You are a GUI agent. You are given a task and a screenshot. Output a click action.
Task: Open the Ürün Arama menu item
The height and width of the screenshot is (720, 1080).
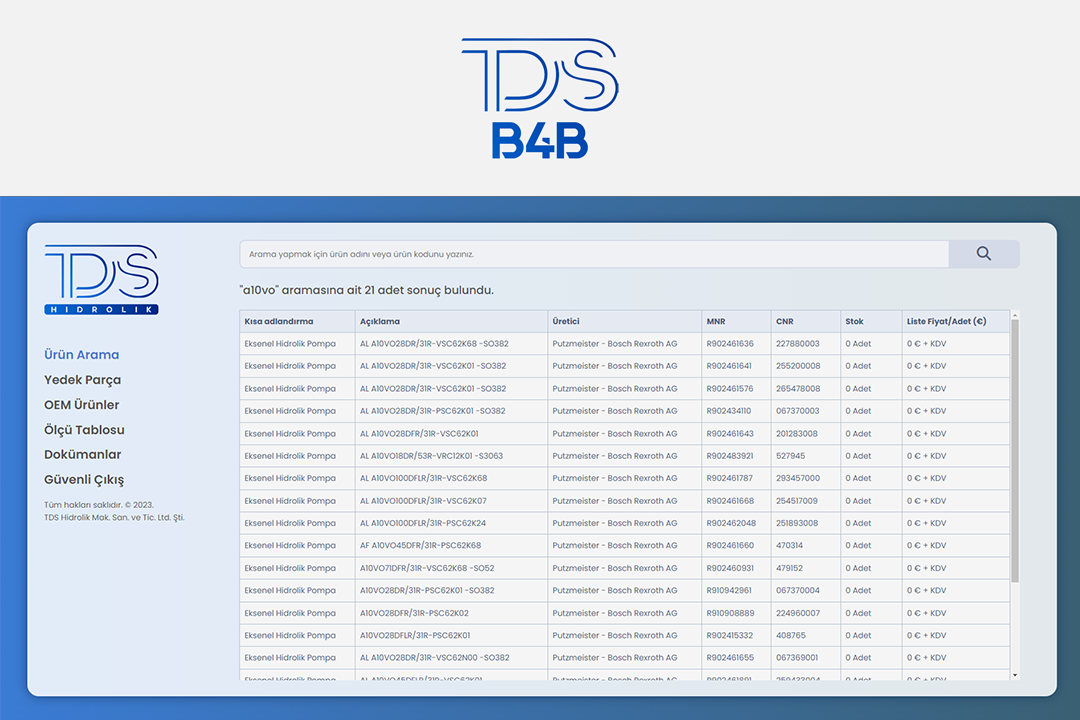[x=81, y=355]
